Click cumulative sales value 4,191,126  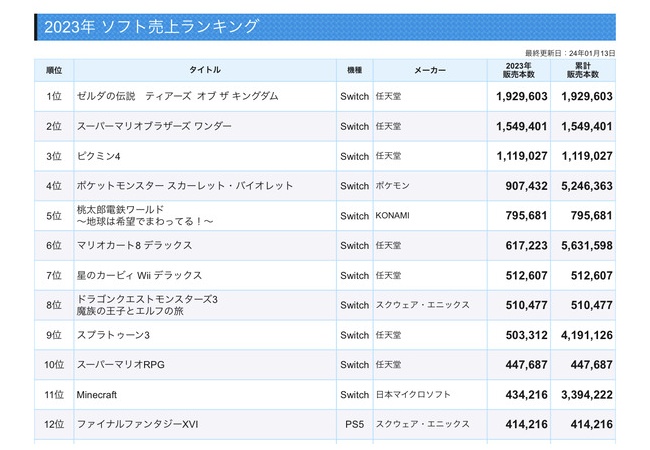click(x=587, y=335)
